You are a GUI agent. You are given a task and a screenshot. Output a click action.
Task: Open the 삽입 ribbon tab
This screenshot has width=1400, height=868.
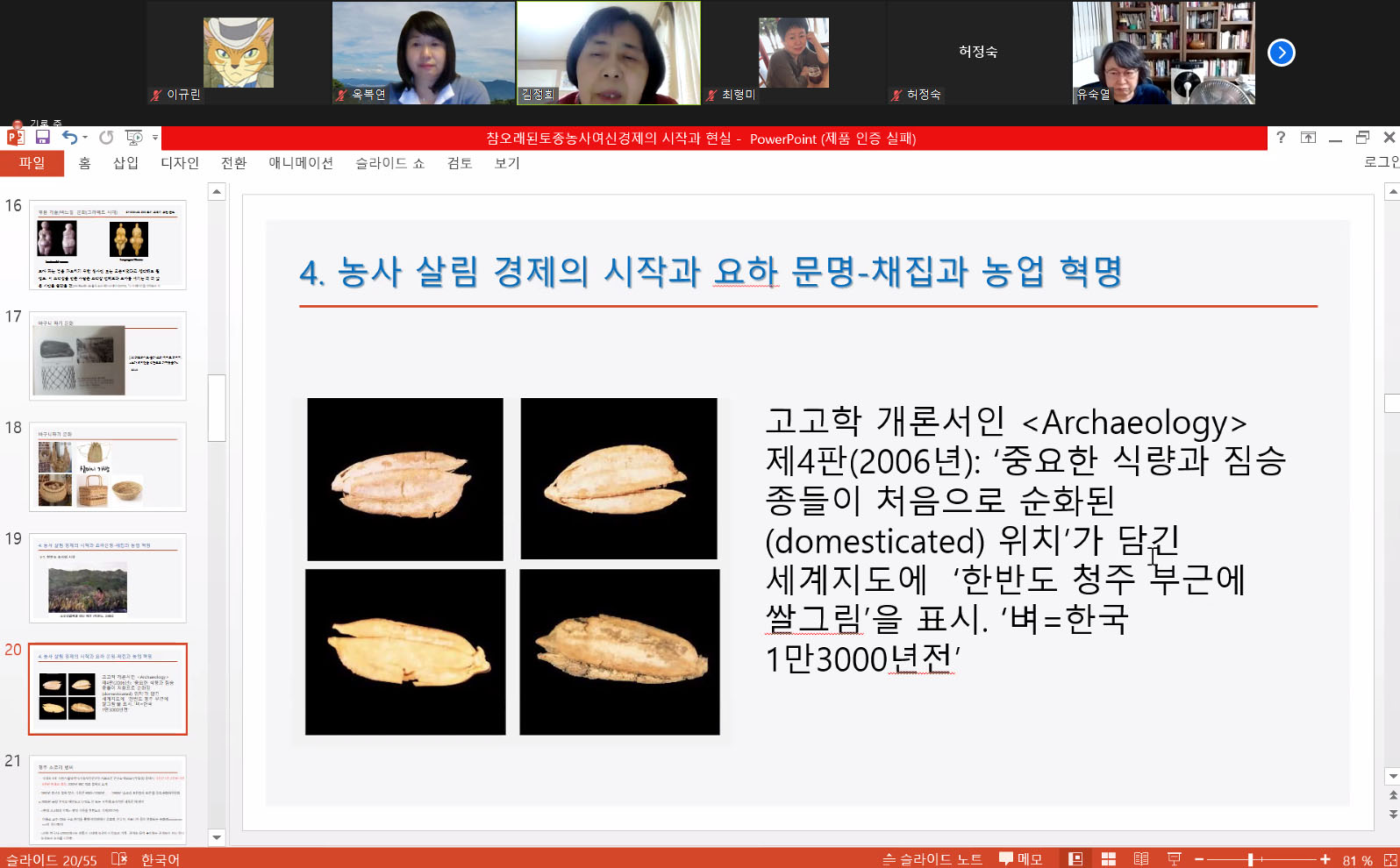click(125, 163)
